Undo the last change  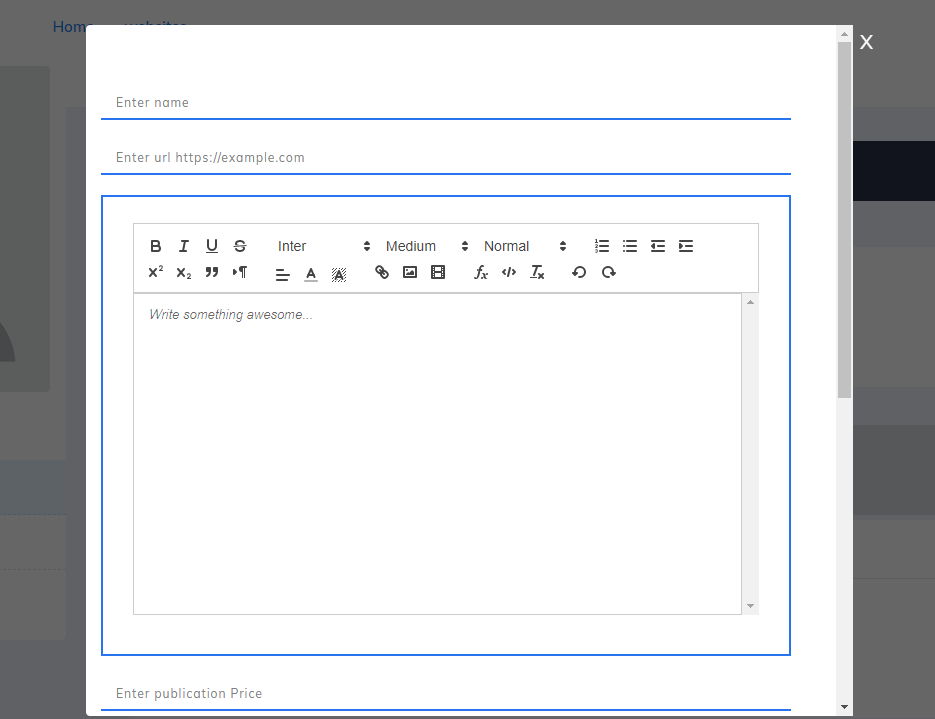579,272
